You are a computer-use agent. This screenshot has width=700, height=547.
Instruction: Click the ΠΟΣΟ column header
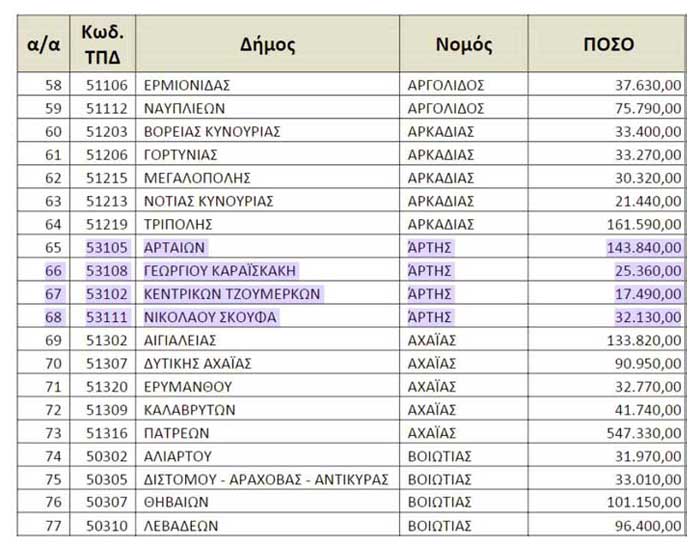pos(608,45)
